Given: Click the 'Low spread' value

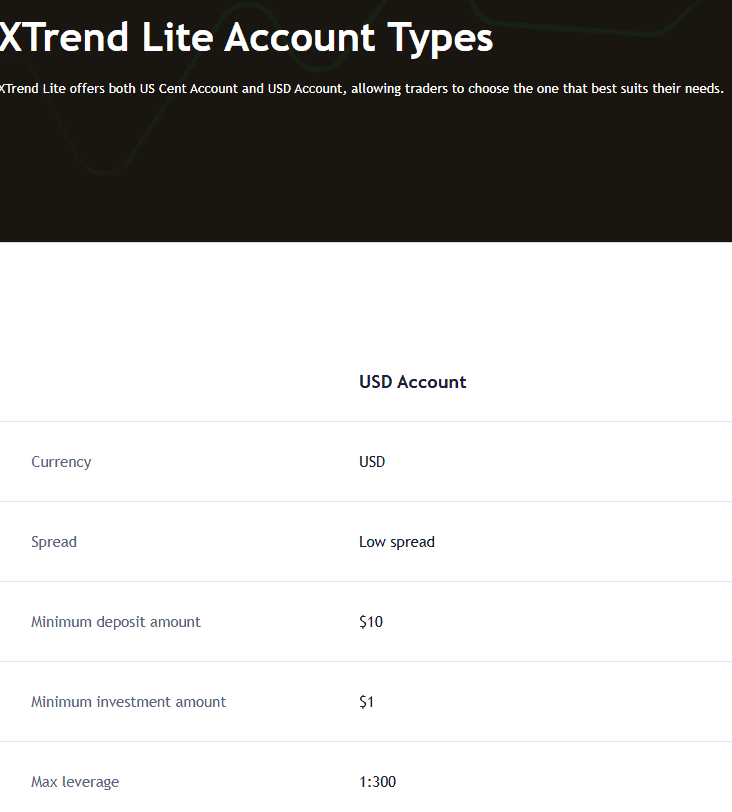Looking at the screenshot, I should click(x=397, y=542).
